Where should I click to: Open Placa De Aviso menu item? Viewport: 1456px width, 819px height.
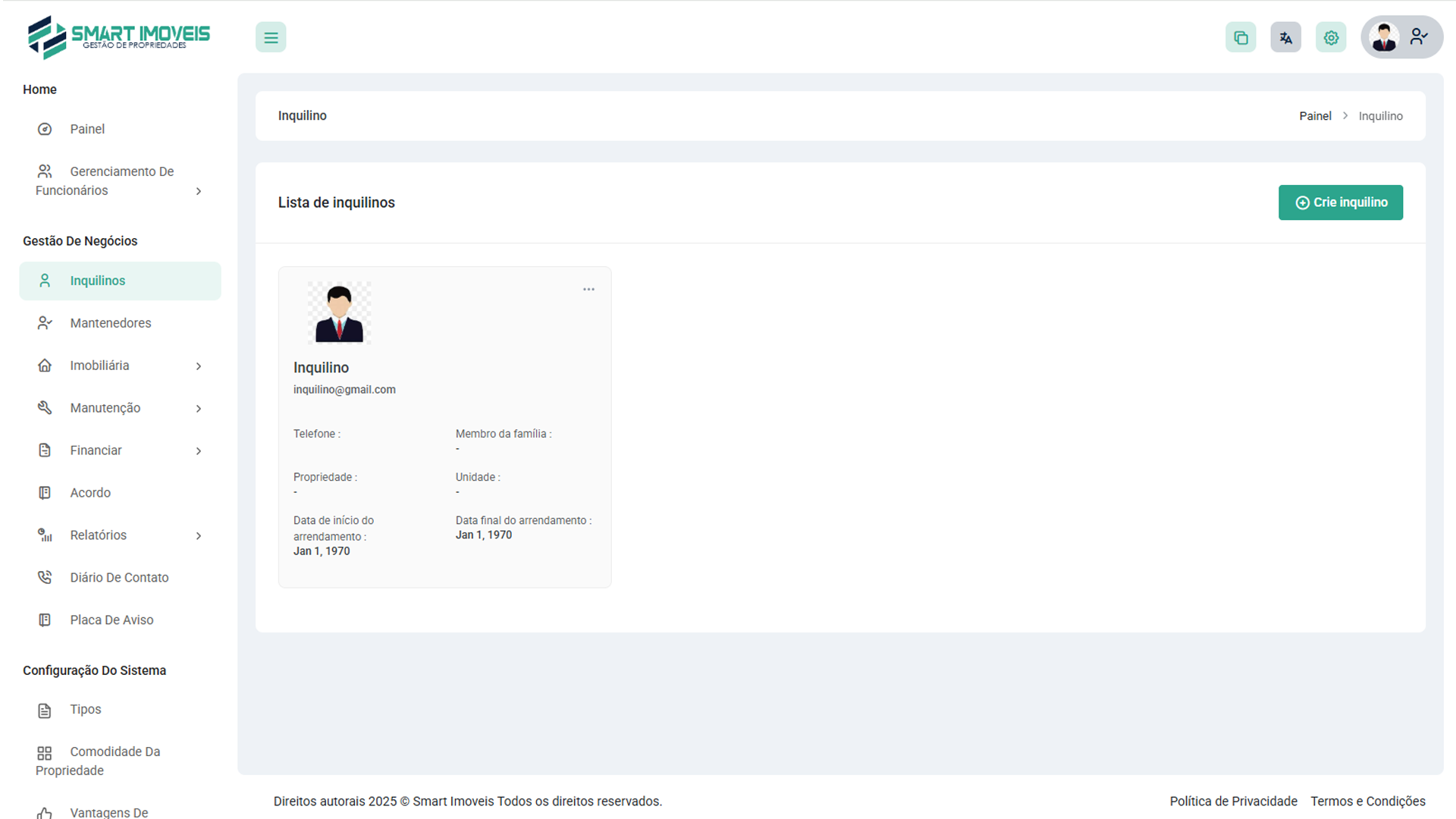coord(111,620)
